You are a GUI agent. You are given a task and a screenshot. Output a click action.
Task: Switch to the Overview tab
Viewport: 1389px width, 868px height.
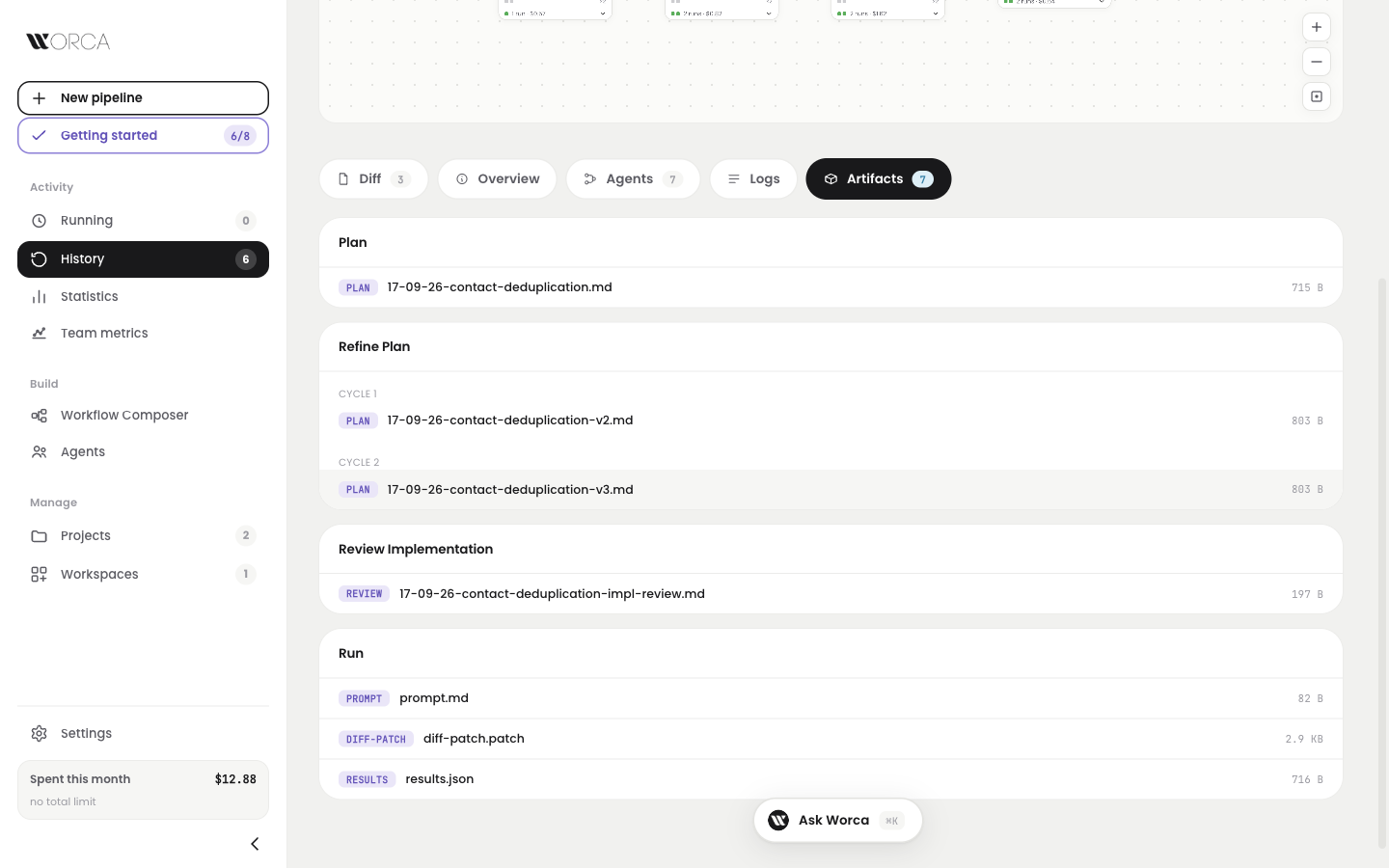pos(498,179)
